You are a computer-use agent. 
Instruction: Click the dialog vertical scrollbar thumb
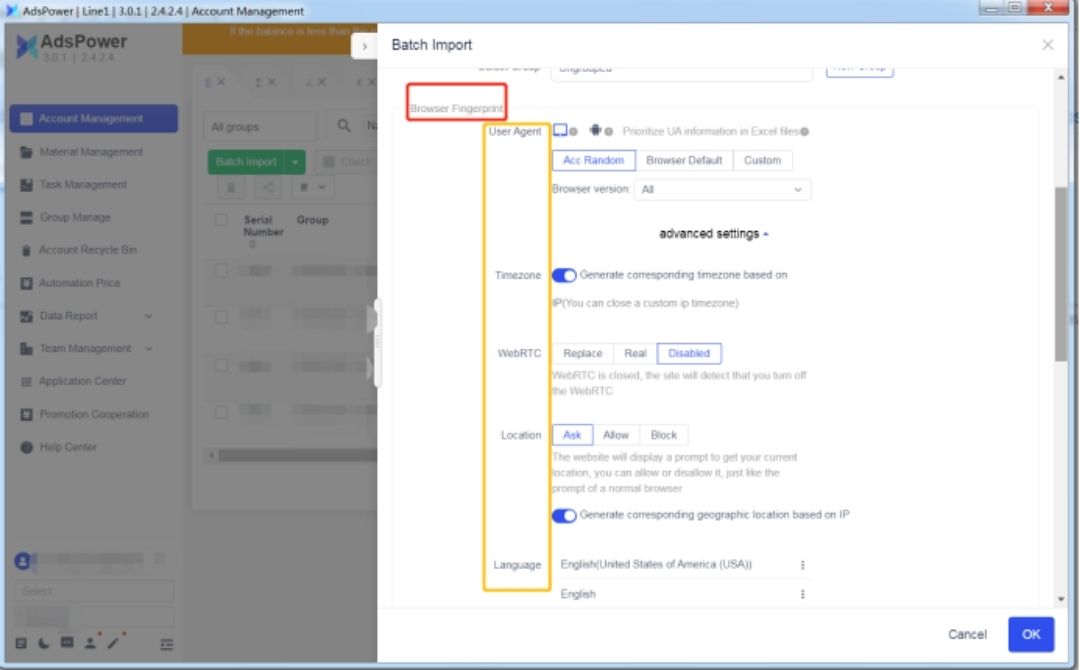(x=1061, y=272)
